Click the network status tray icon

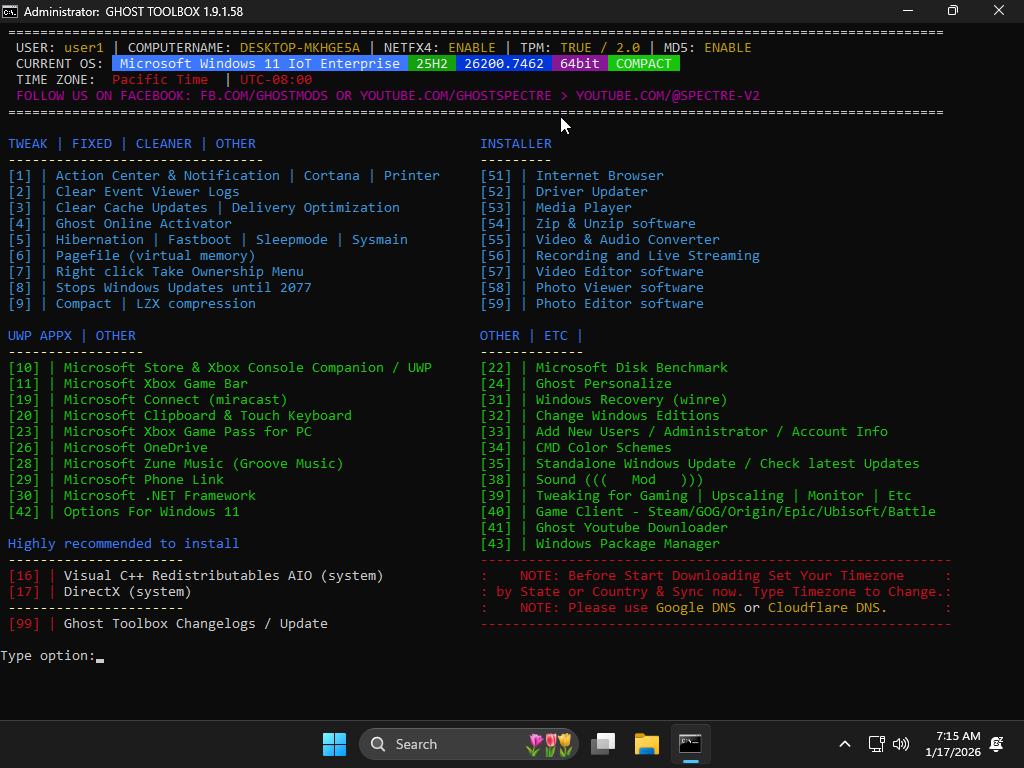coord(876,744)
